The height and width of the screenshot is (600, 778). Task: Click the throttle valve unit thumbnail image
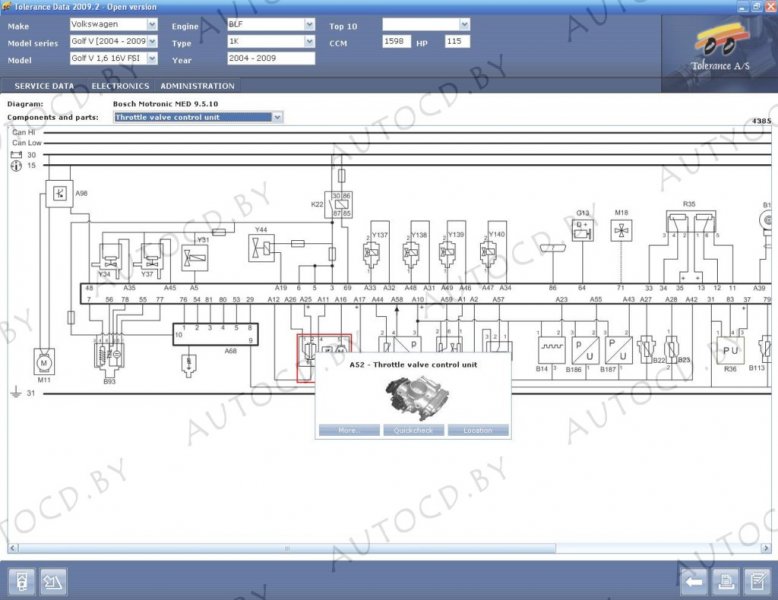[417, 397]
